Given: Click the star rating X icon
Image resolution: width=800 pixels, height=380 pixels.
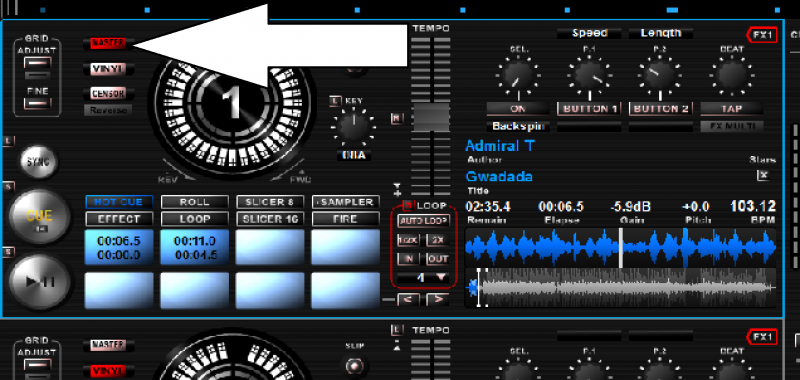Looking at the screenshot, I should click(763, 175).
